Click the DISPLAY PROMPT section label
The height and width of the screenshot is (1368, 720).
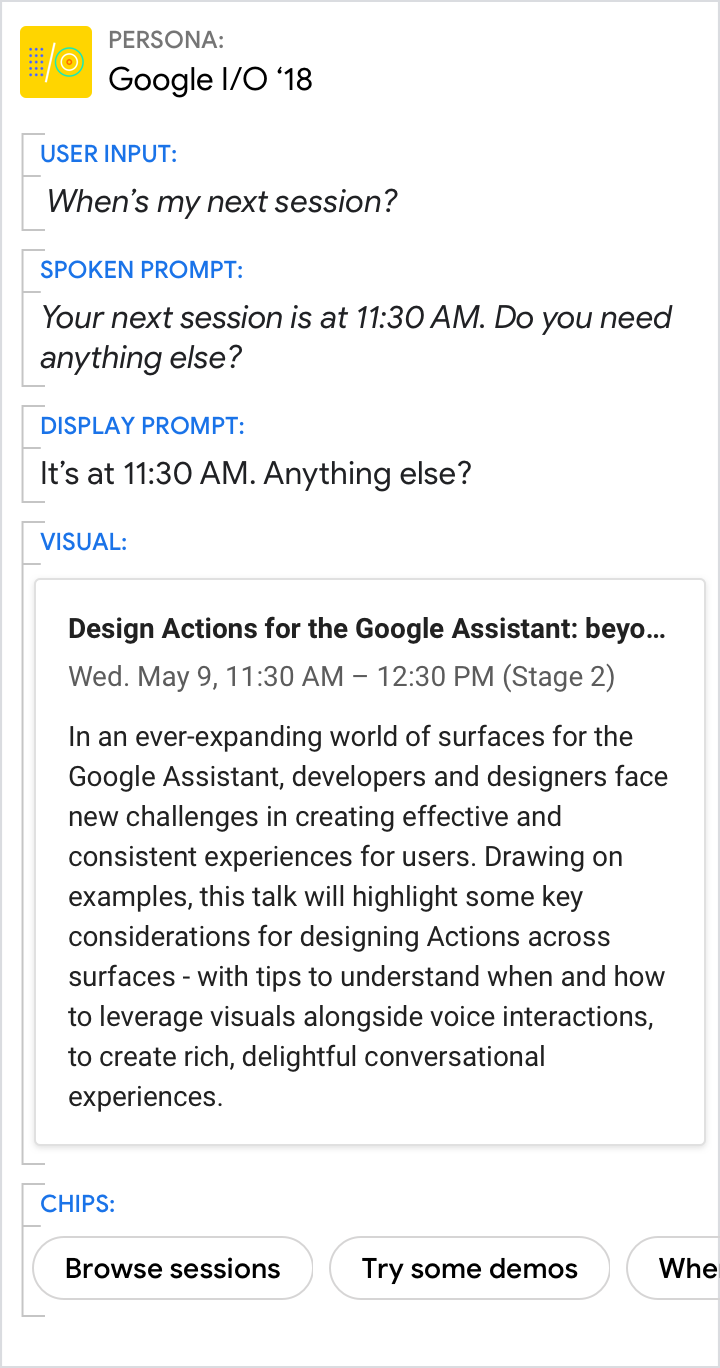142,426
